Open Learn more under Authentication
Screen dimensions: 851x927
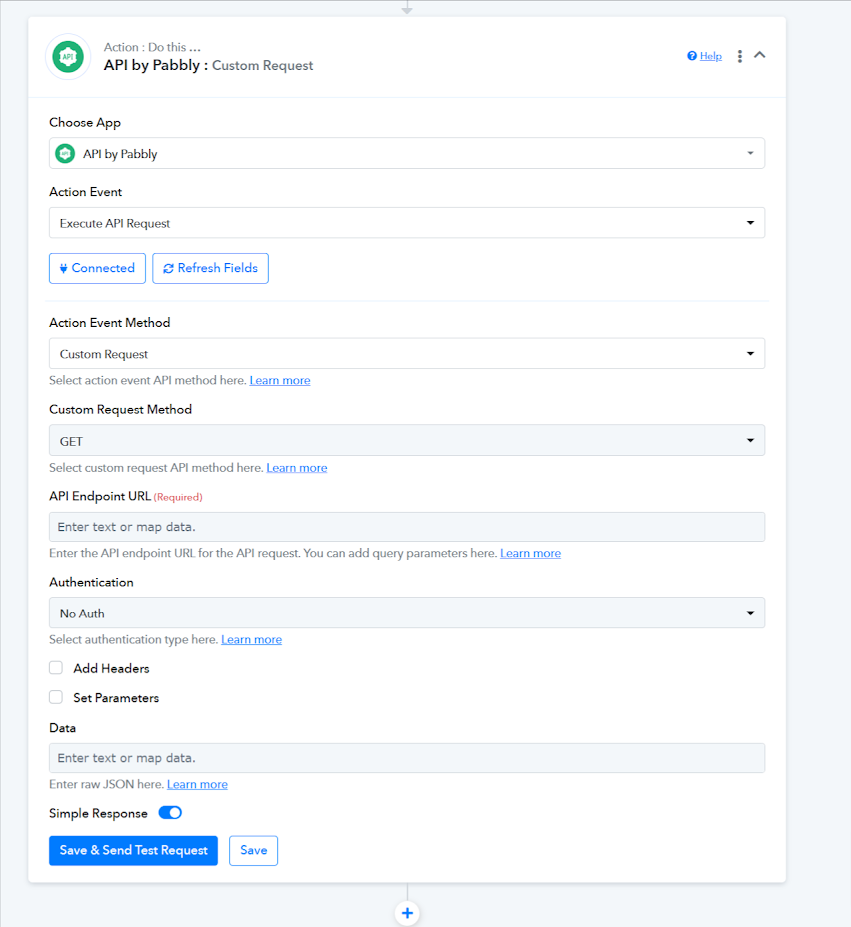(251, 640)
